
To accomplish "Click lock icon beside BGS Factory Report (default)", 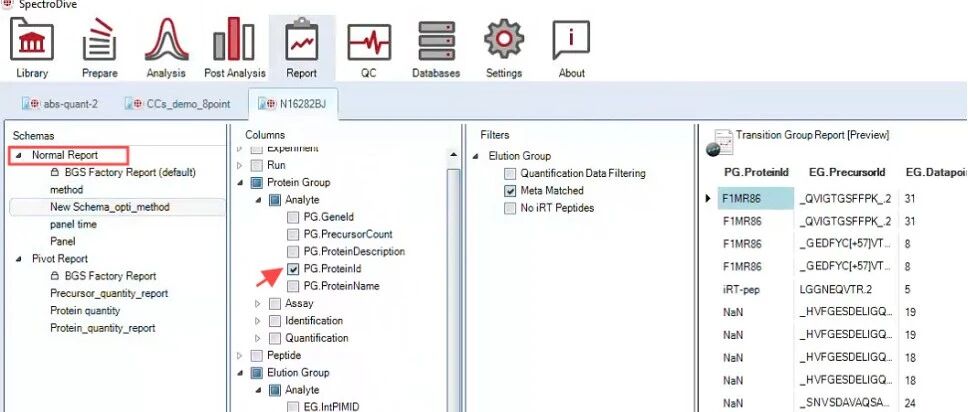I will coord(55,172).
